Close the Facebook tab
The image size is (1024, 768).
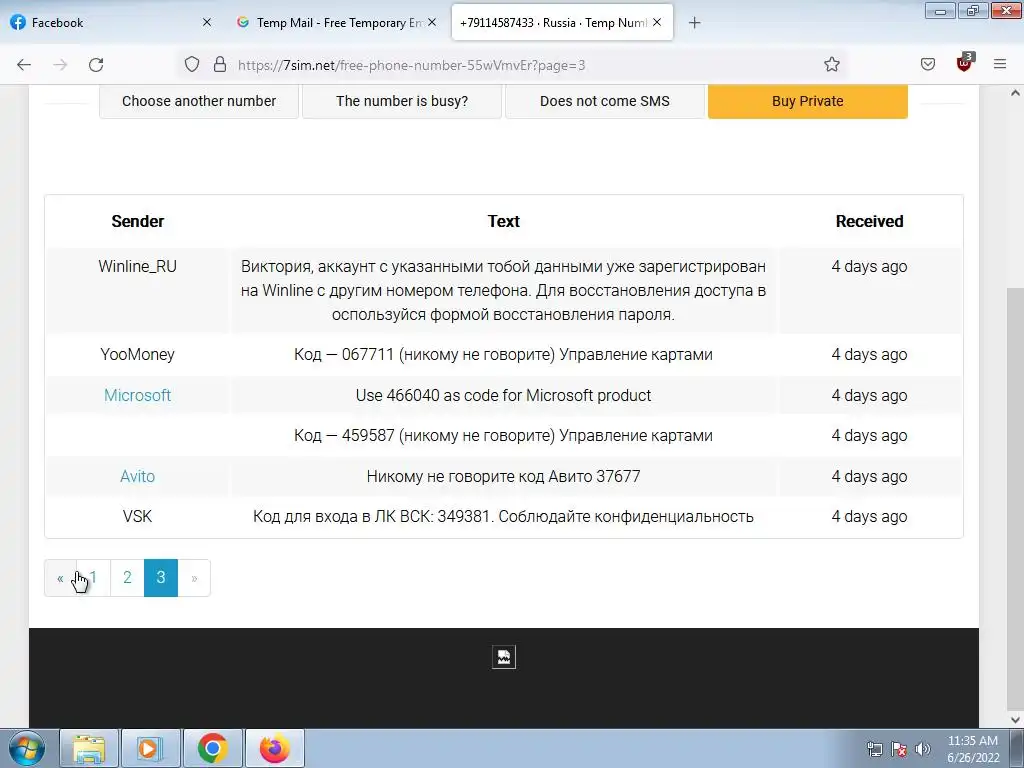pyautogui.click(x=206, y=22)
